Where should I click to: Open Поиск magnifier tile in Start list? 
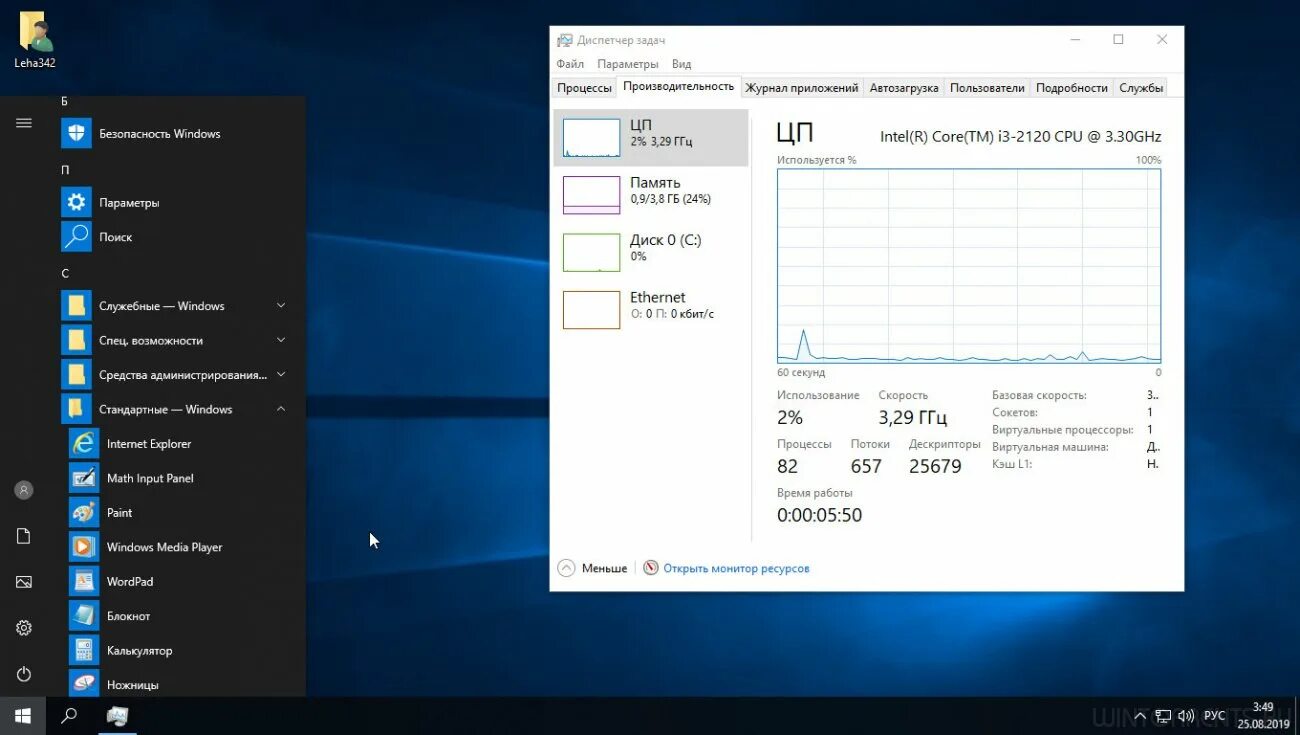(76, 237)
